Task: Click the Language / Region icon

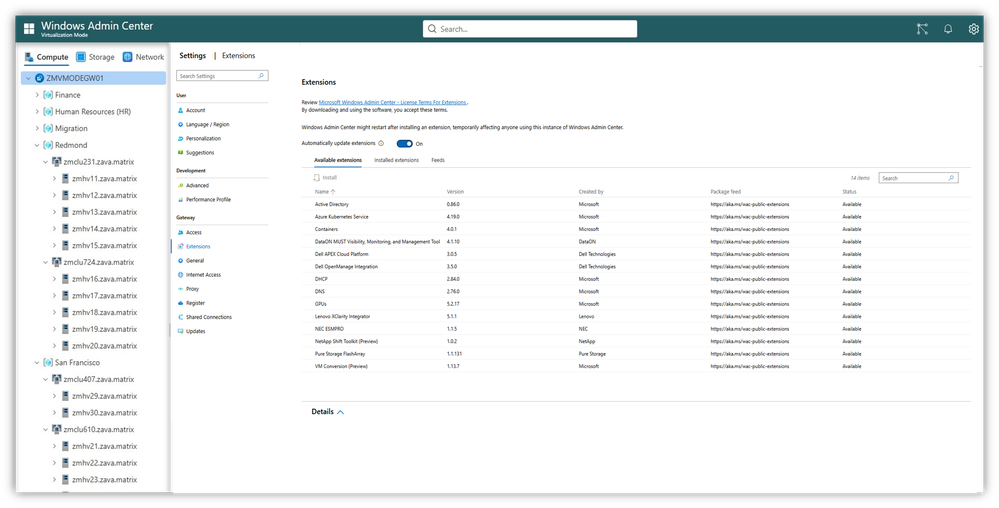Action: coord(180,124)
